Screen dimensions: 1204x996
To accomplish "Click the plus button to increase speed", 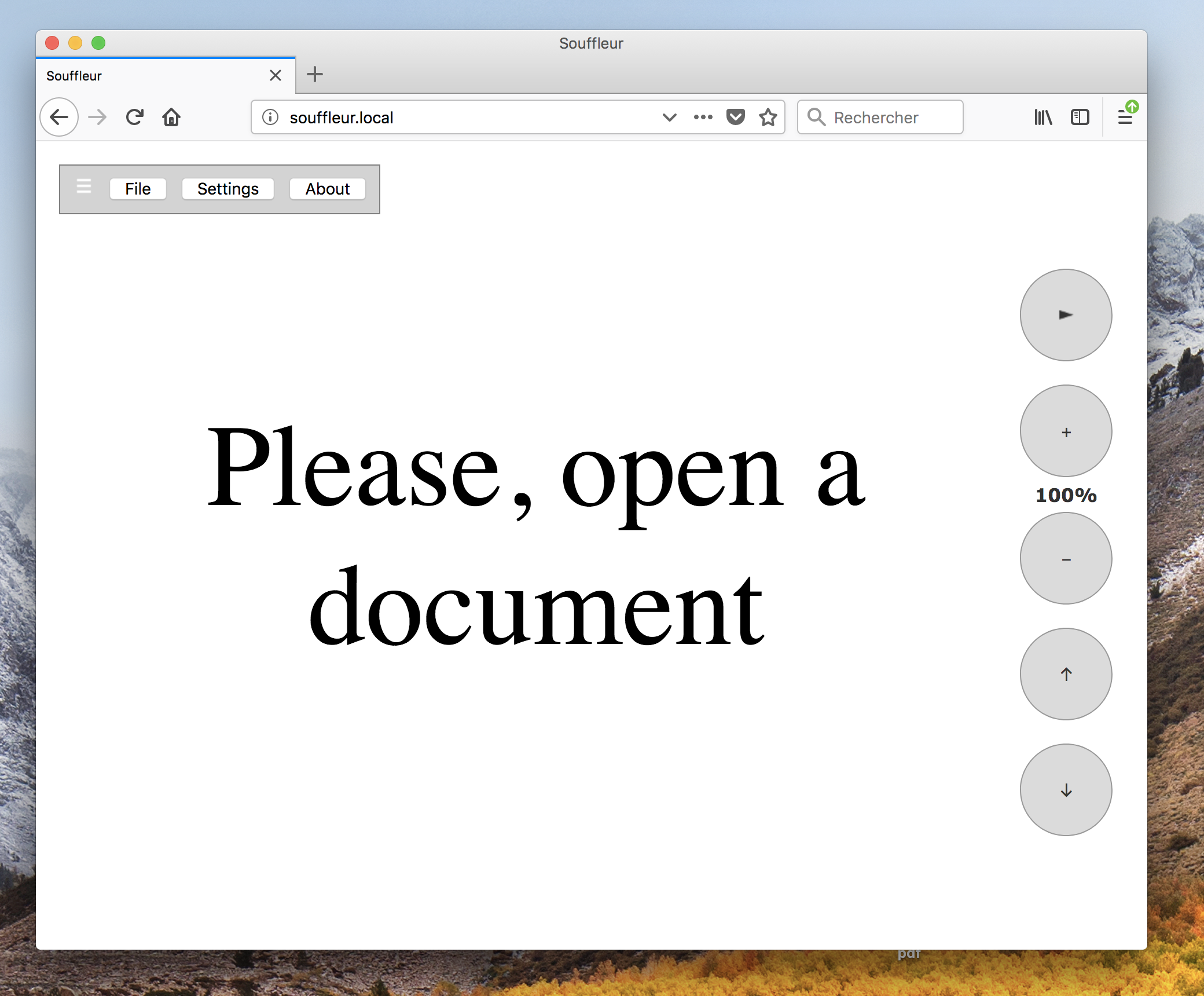I will pyautogui.click(x=1066, y=431).
